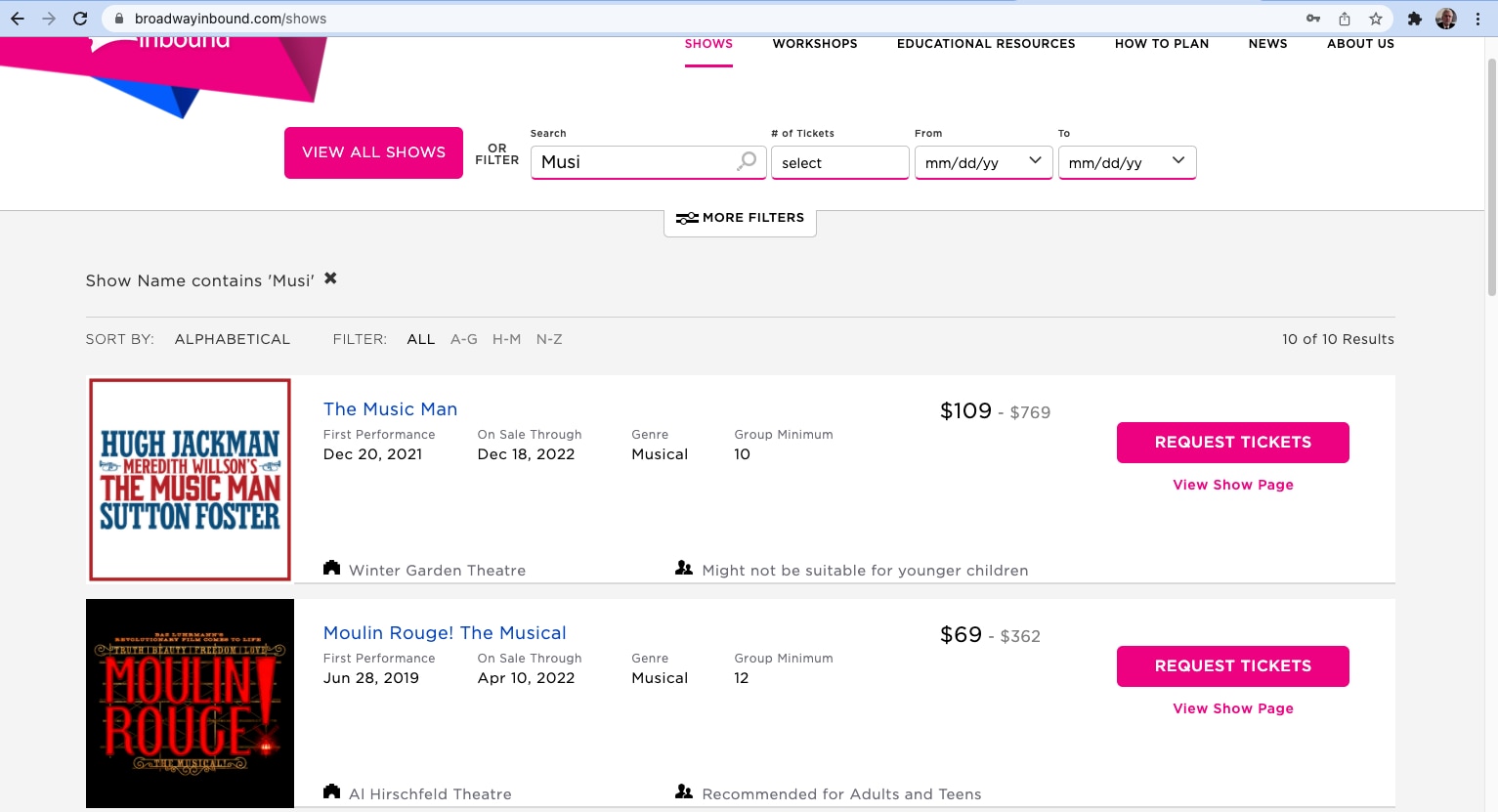Viewport: 1498px width, 812px height.
Task: Click 'Dec 18, 2022' on sale date
Action: [526, 454]
